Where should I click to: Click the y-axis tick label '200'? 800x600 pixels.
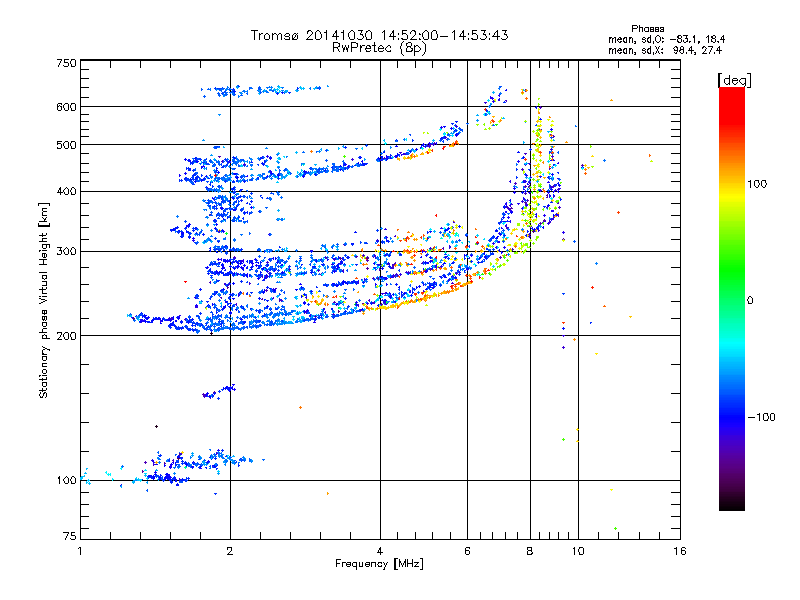pos(66,336)
